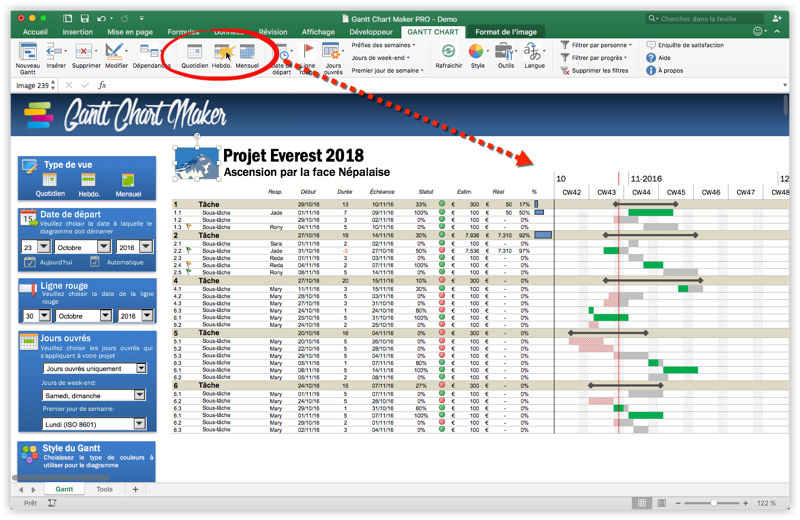Open Samedi, dimanche weekend dropdown
This screenshot has height=520, width=800.
(139, 395)
